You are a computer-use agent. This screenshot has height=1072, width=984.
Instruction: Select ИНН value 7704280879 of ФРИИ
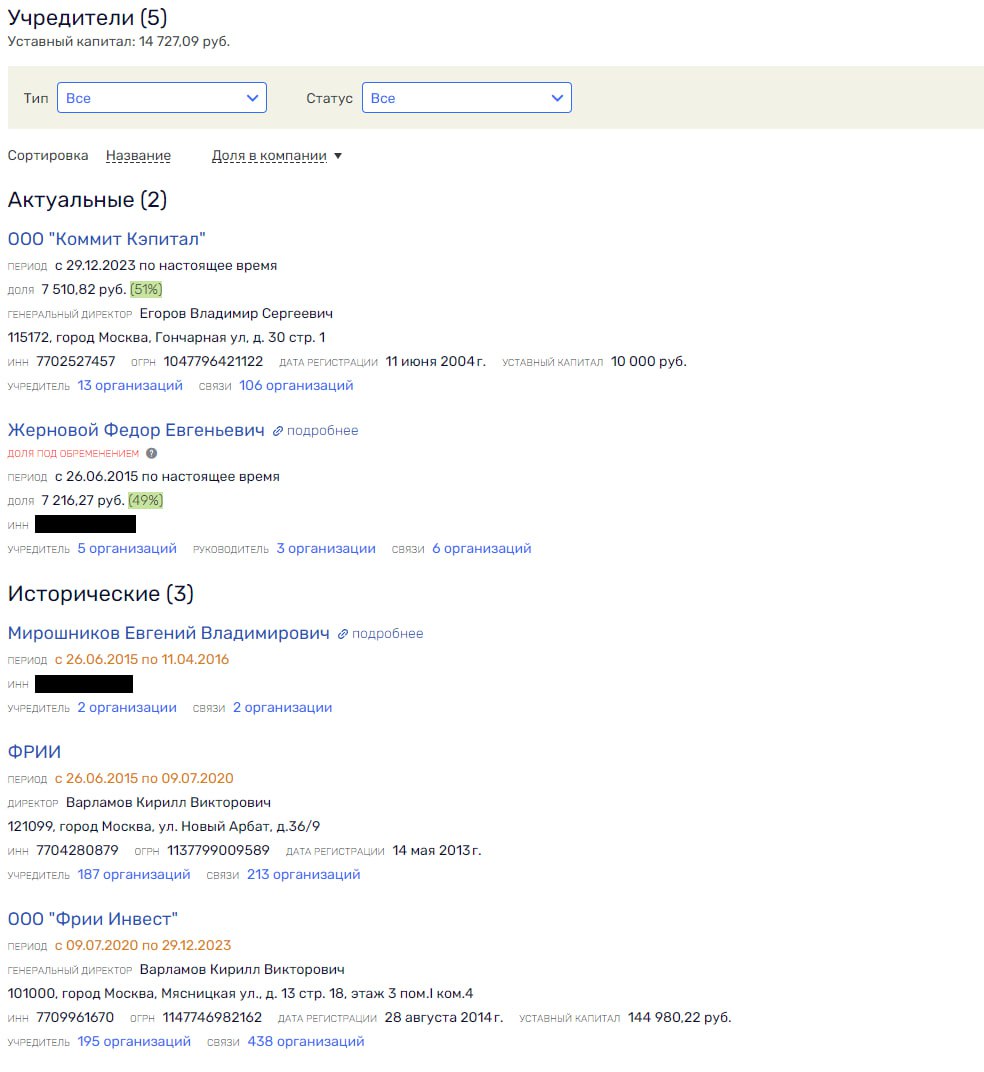[77, 850]
